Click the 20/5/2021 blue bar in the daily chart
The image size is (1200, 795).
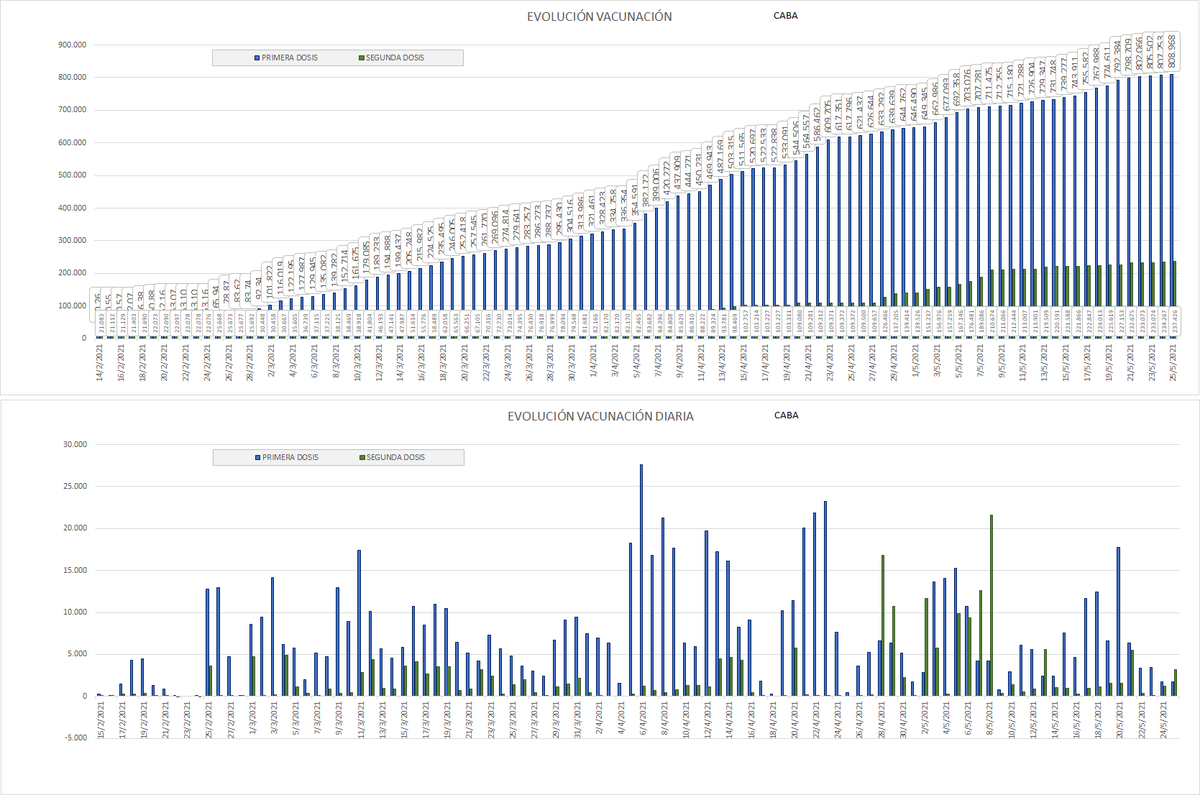(x=1118, y=621)
